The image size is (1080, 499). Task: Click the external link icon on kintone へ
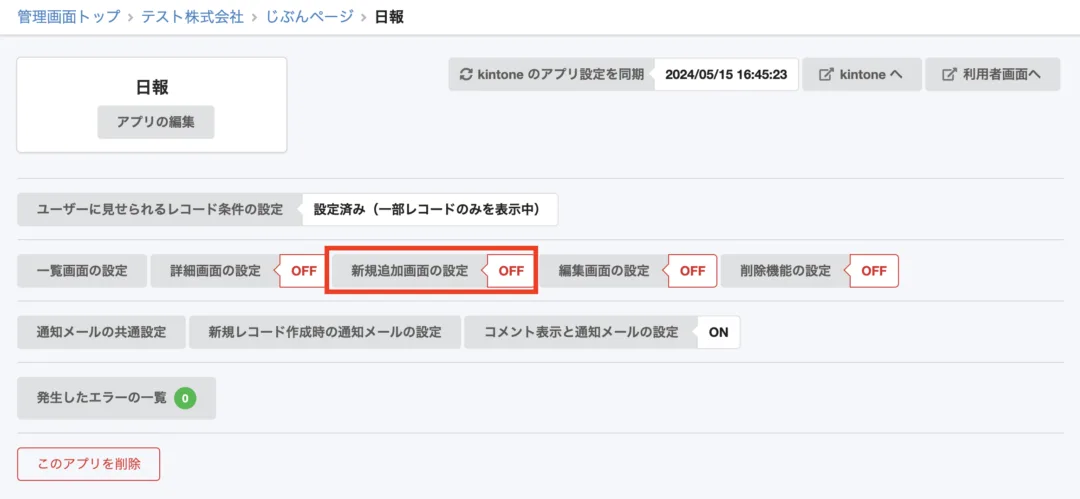[826, 74]
